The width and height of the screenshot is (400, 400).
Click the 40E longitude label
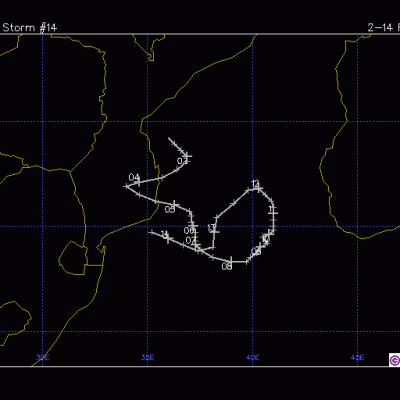coord(253,358)
